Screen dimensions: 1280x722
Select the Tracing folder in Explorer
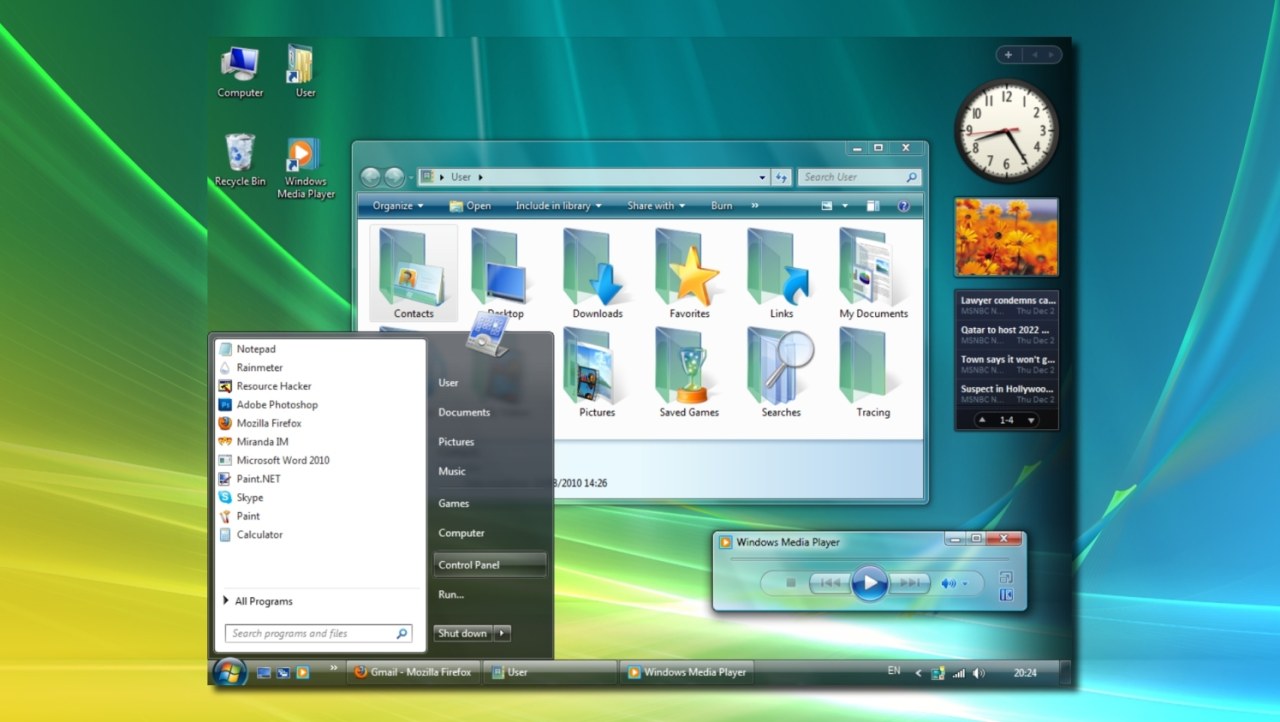coord(873,372)
